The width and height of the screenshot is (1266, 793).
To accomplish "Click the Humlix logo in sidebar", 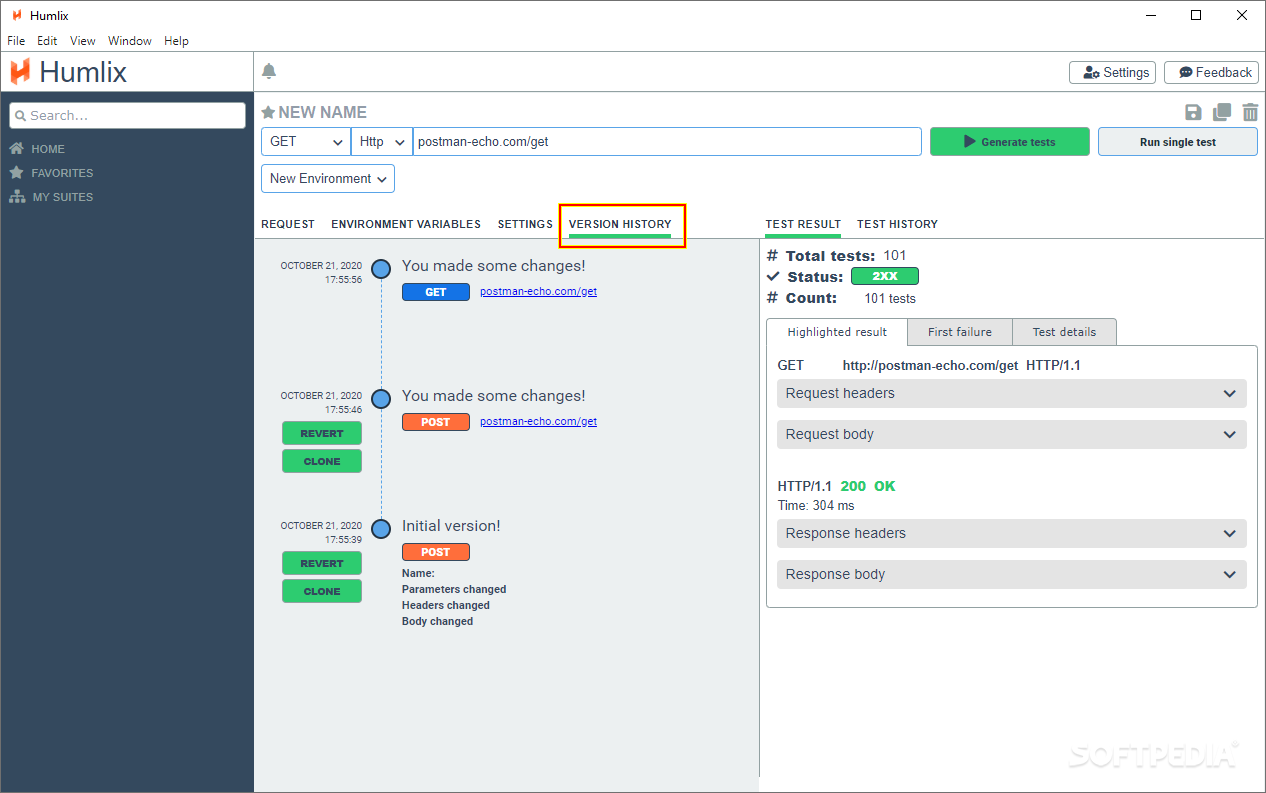I will coord(69,72).
